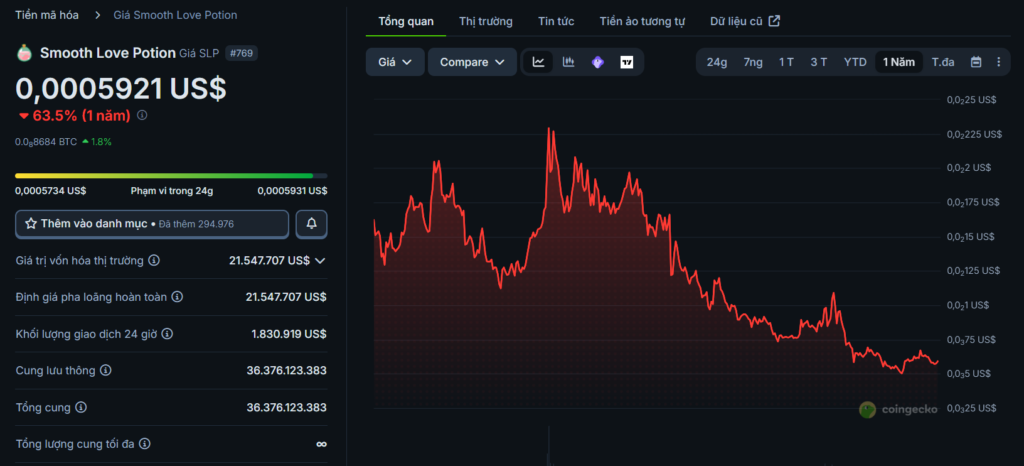Image resolution: width=1024 pixels, height=466 pixels.
Task: Go to Tiền mã hóa breadcrumb link
Action: pos(47,15)
